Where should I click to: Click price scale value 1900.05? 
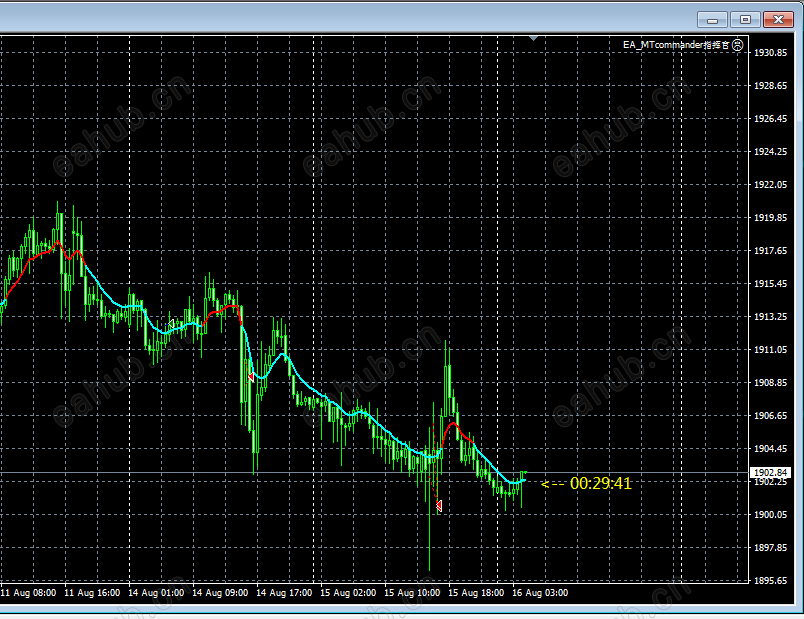coord(770,514)
